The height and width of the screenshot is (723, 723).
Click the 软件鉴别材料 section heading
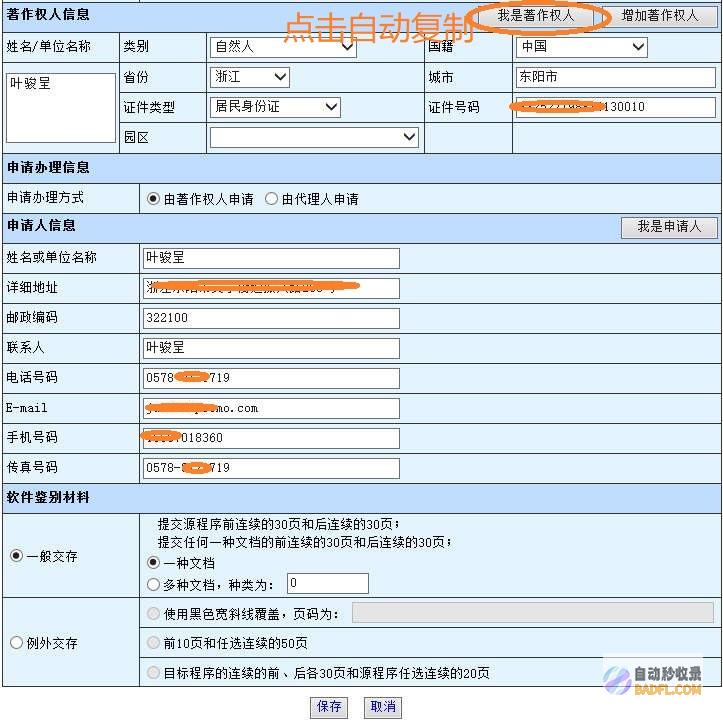(x=48, y=498)
